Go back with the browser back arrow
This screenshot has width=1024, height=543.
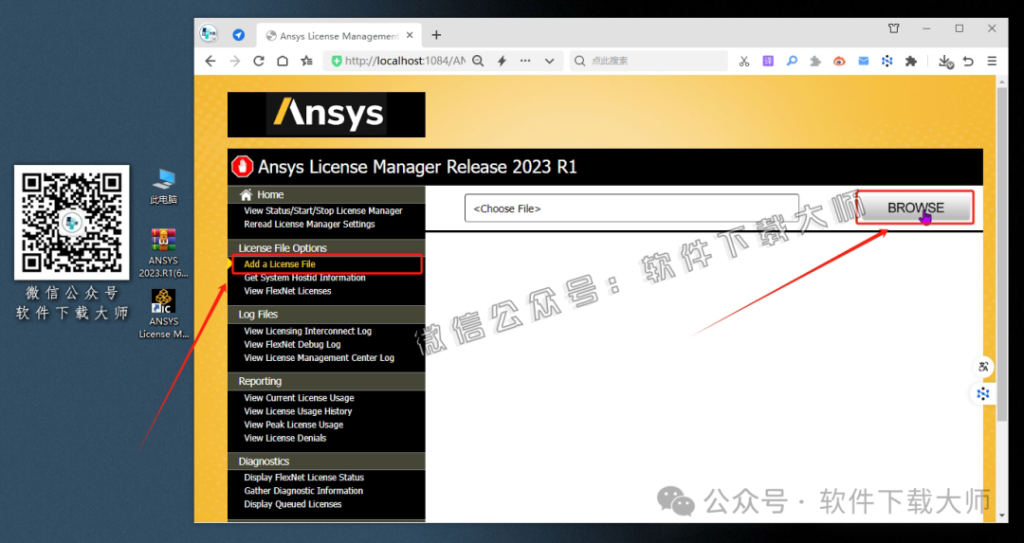point(210,61)
